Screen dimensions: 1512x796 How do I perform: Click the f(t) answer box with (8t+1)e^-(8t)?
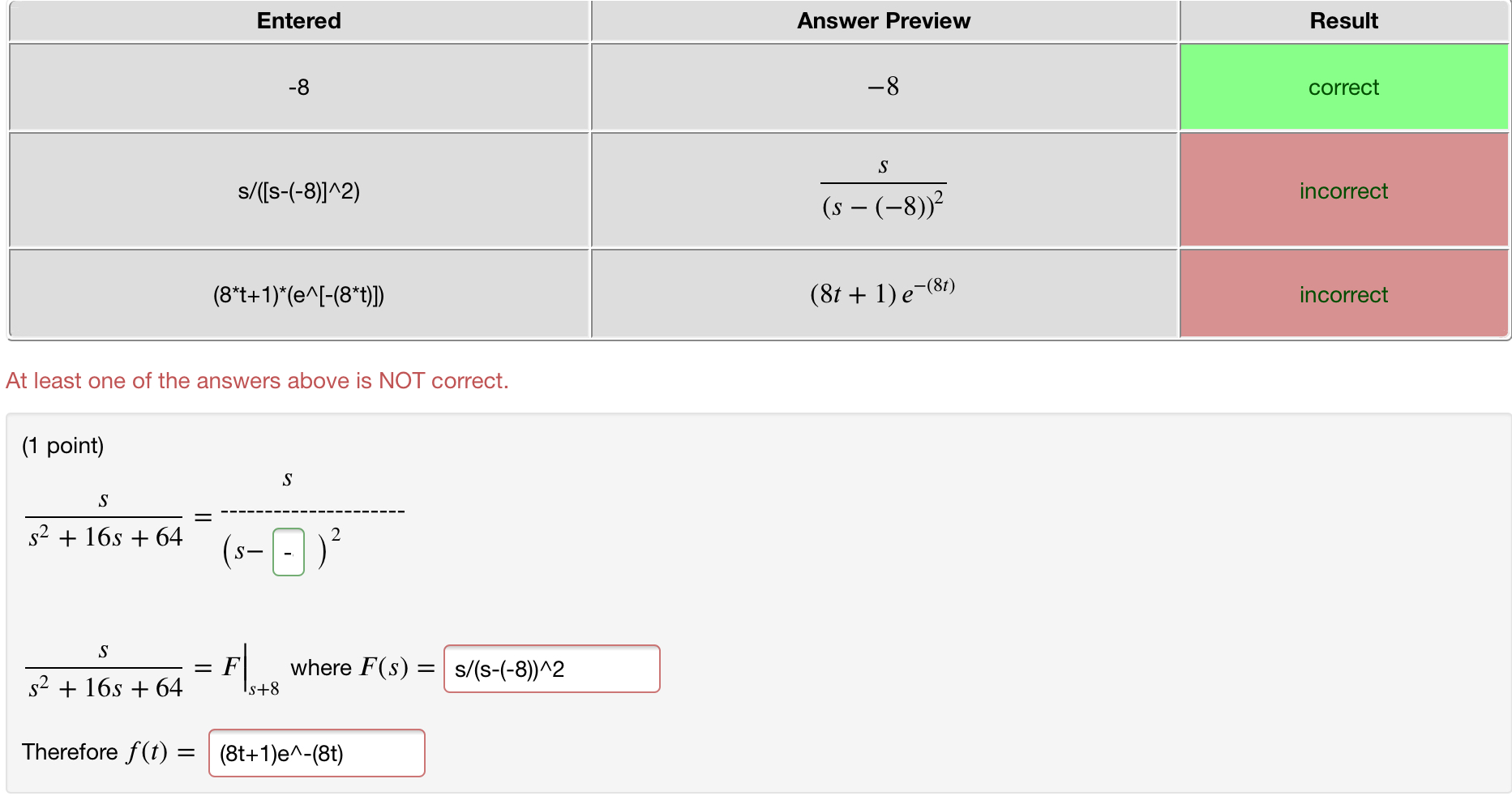coord(316,752)
